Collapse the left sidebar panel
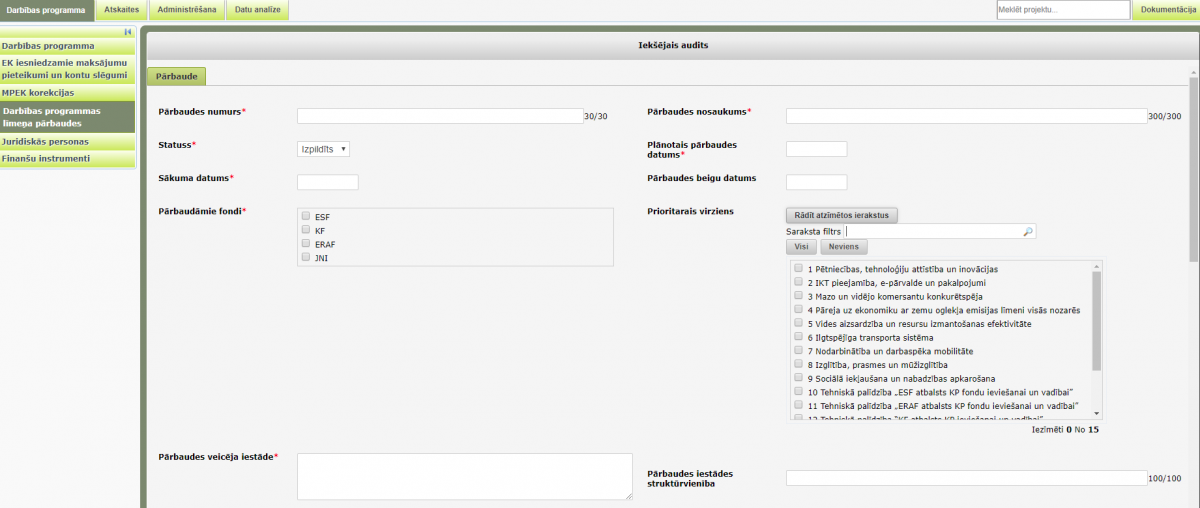 click(x=128, y=32)
